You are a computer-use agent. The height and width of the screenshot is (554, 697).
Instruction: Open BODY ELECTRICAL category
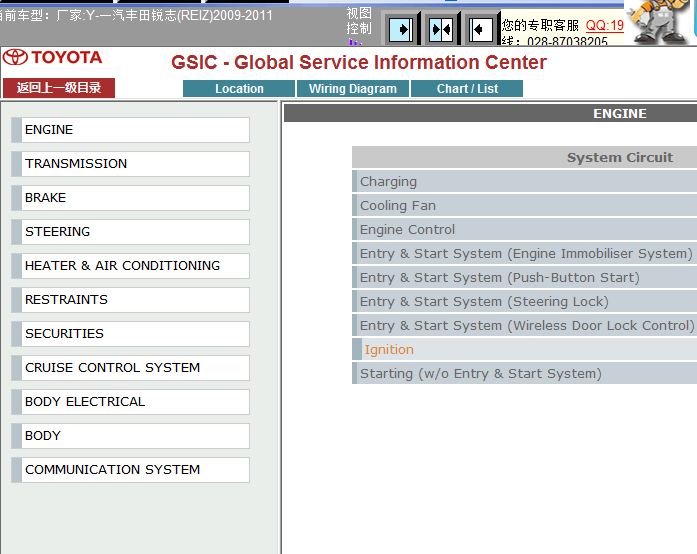click(x=130, y=402)
